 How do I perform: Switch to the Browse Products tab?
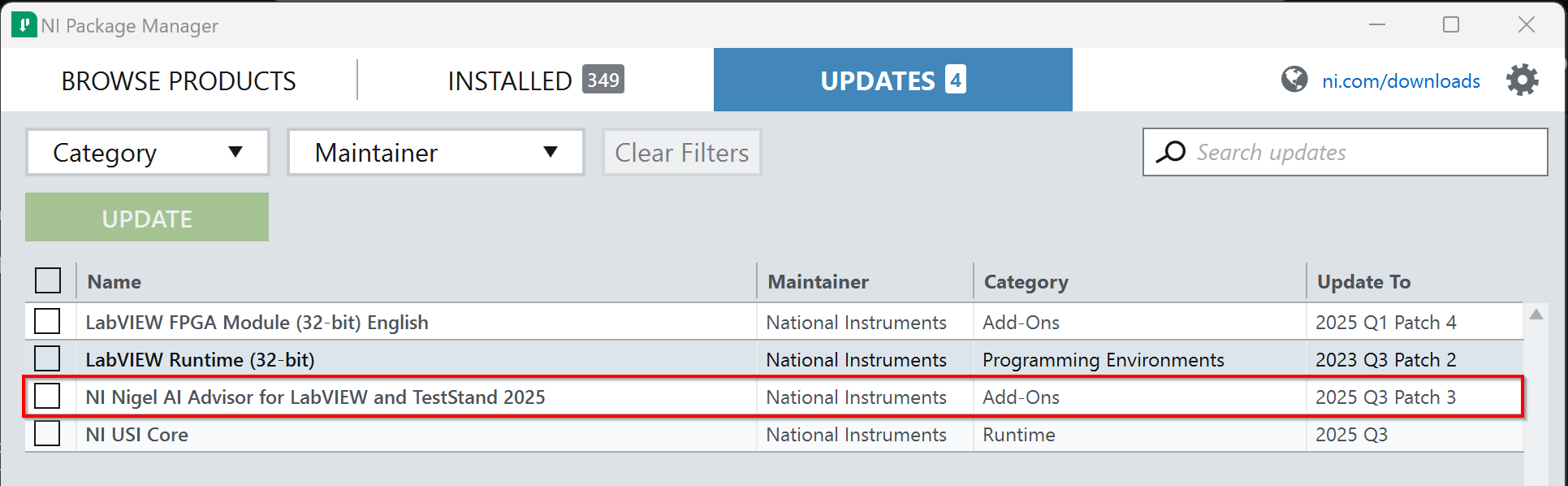[179, 80]
